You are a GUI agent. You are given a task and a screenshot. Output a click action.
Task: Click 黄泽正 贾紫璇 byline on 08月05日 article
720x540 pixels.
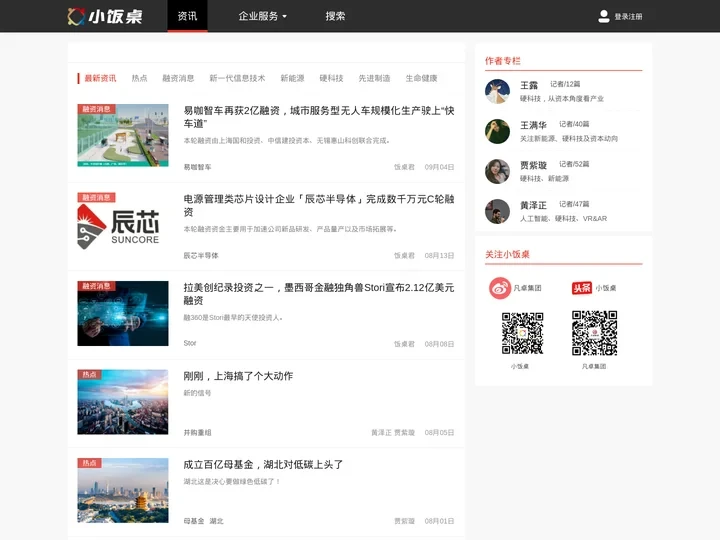point(393,433)
